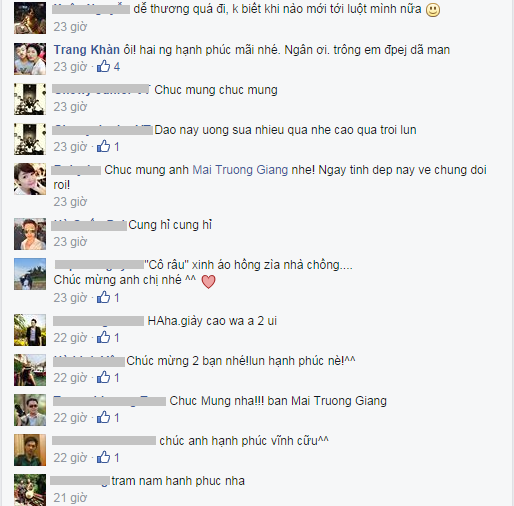514x506 pixels.
Task: Click '21 giờ' timestamp on last comment
Action: coord(70,498)
